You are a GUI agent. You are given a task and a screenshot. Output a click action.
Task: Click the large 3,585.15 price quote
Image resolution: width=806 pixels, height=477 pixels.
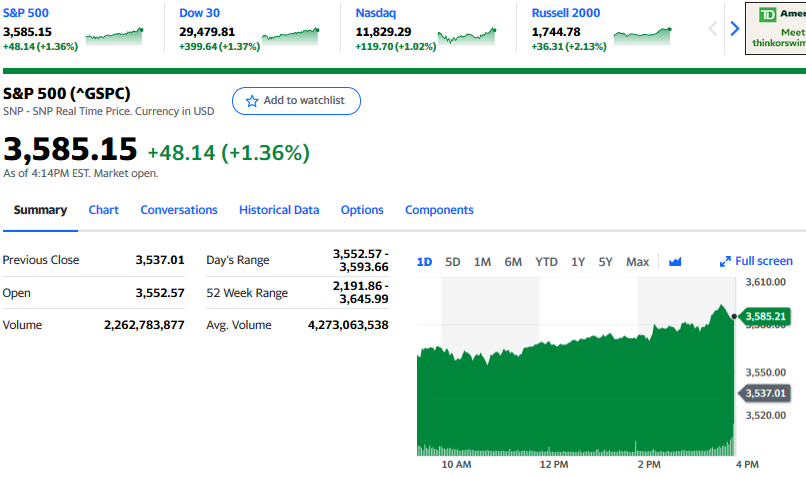coord(70,149)
